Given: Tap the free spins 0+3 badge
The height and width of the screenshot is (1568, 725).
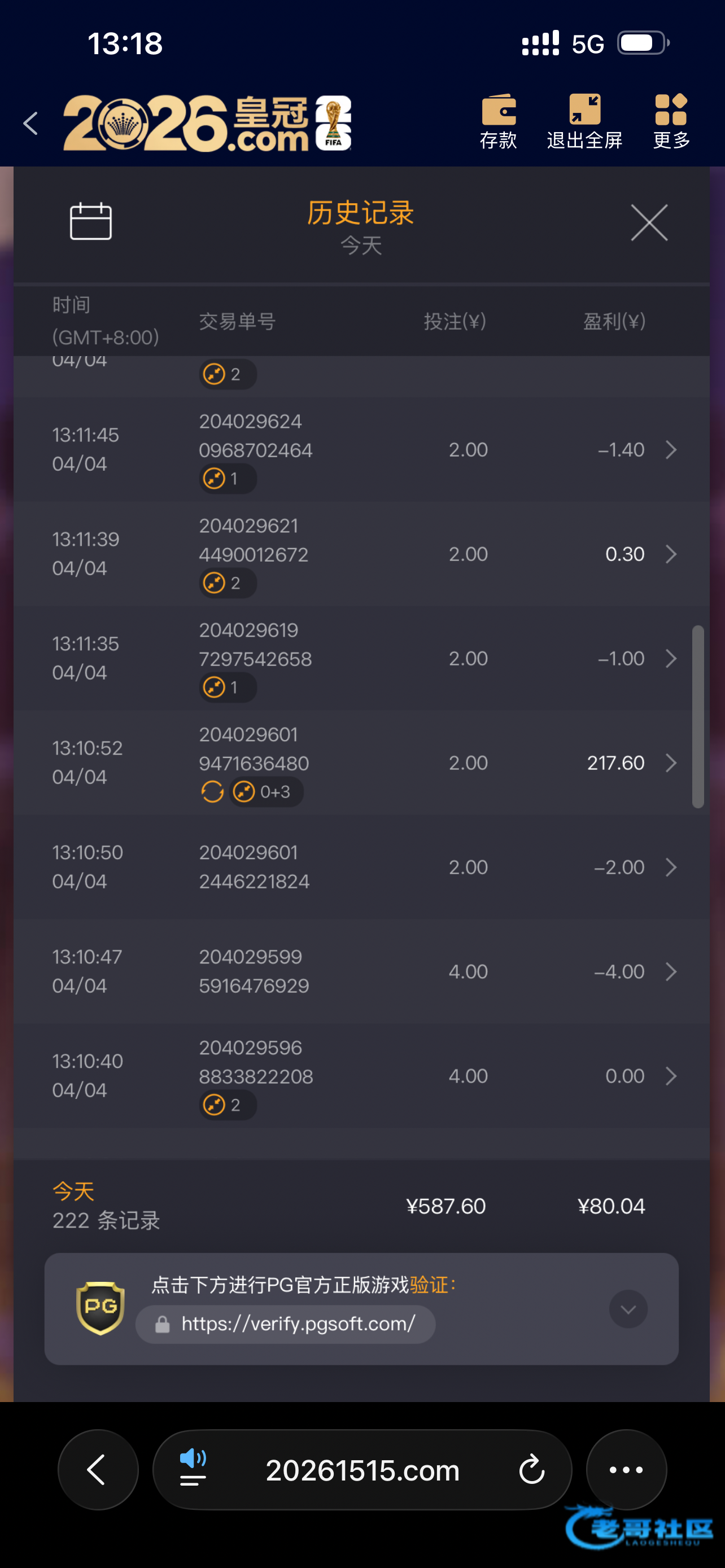Looking at the screenshot, I should click(266, 792).
